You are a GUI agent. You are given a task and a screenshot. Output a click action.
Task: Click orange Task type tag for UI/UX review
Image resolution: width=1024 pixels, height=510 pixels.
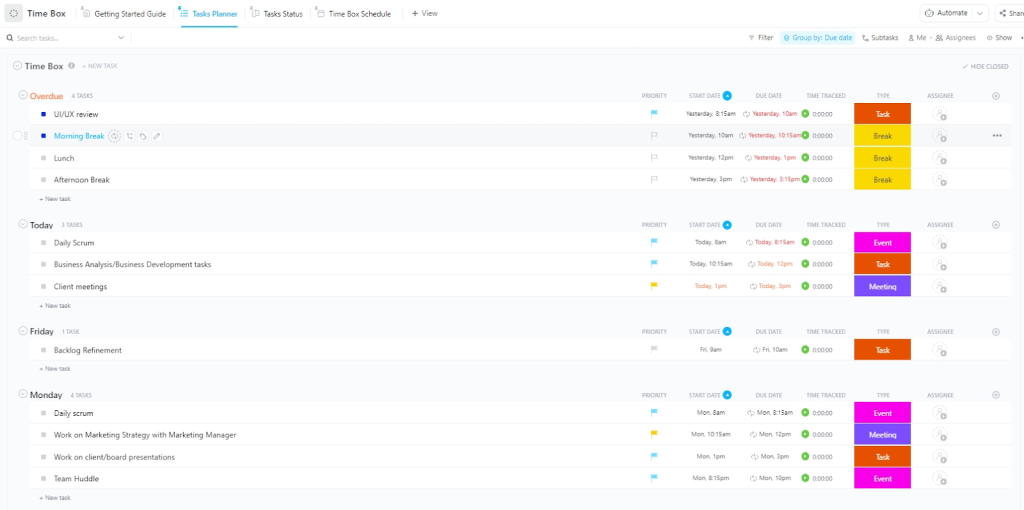882,114
